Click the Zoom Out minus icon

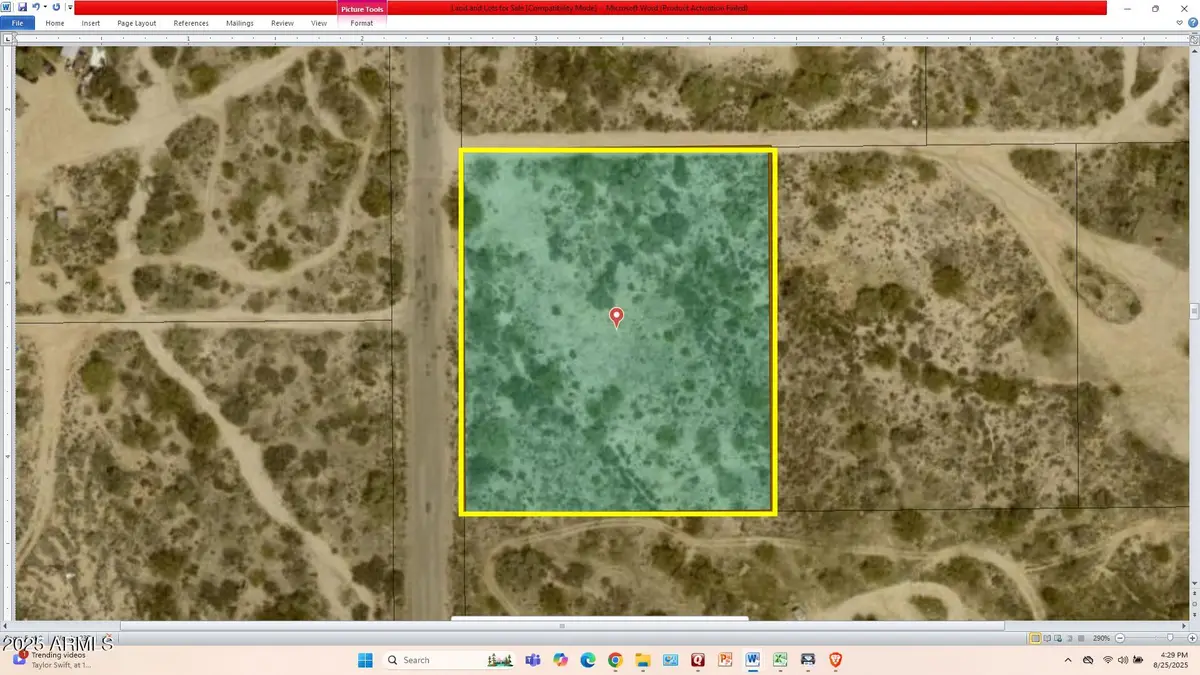coord(1120,637)
